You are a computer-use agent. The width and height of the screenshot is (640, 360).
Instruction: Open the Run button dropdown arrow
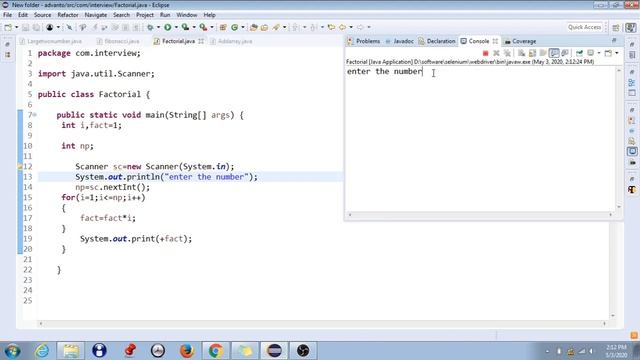click(x=176, y=27)
